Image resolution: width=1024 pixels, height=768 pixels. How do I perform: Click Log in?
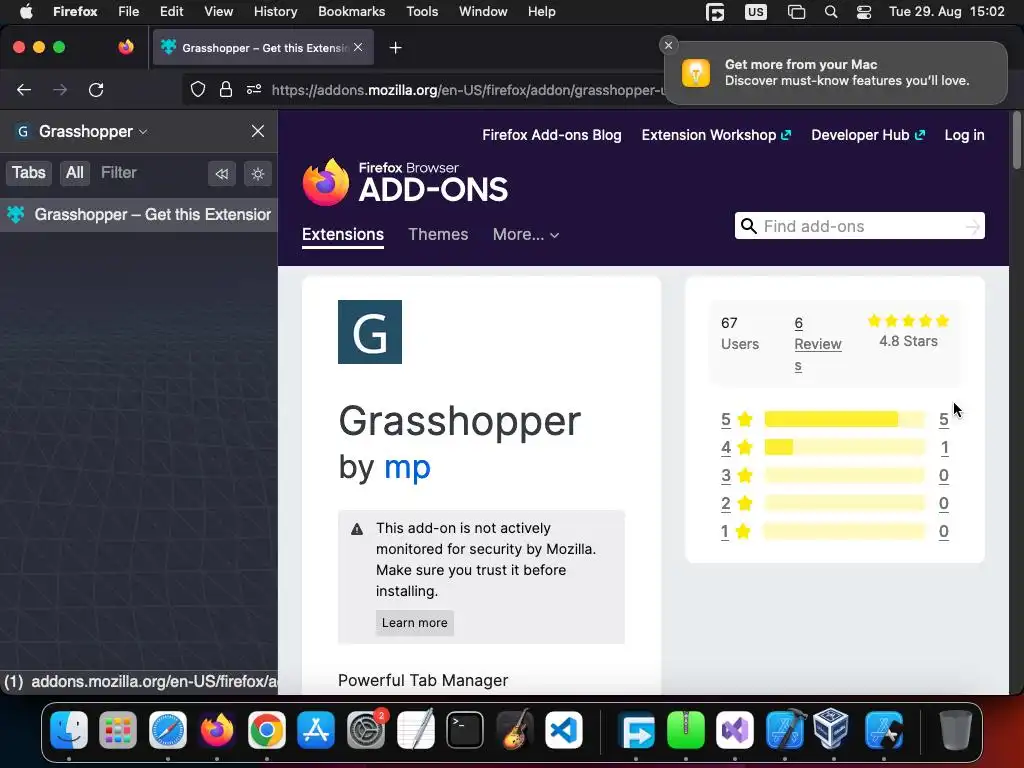pyautogui.click(x=964, y=135)
